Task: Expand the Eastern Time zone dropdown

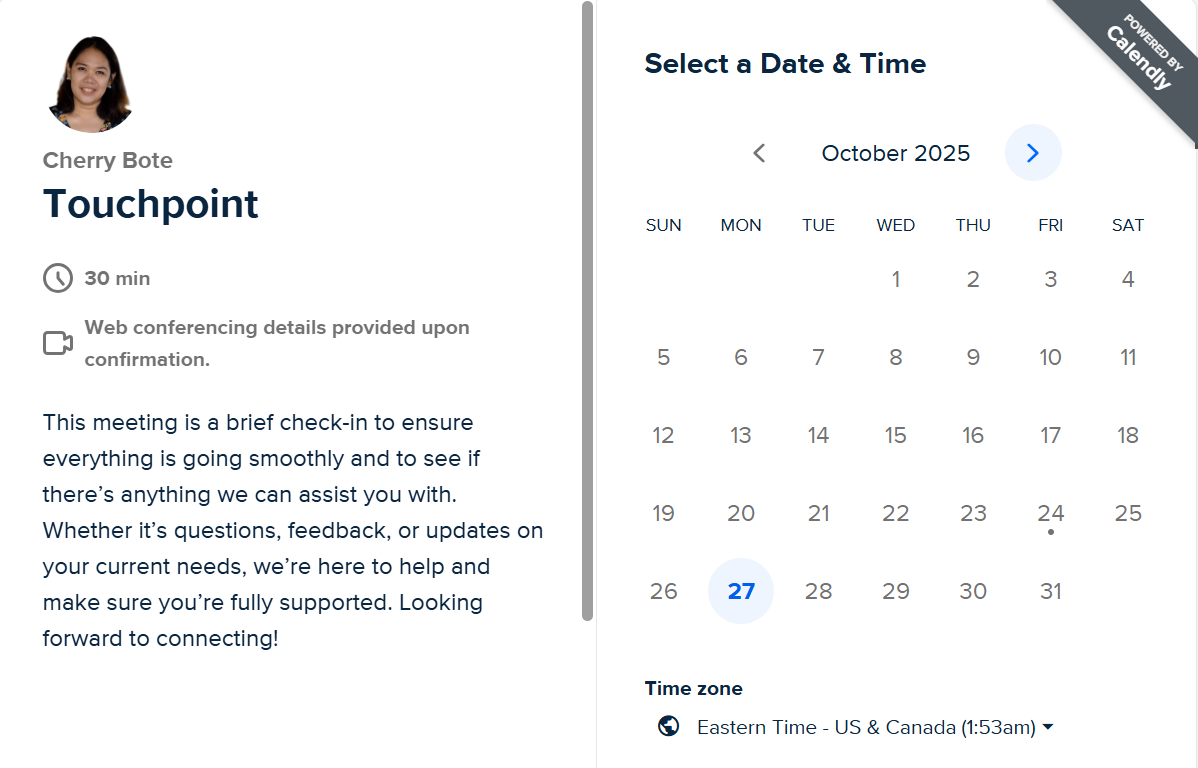Action: point(866,727)
